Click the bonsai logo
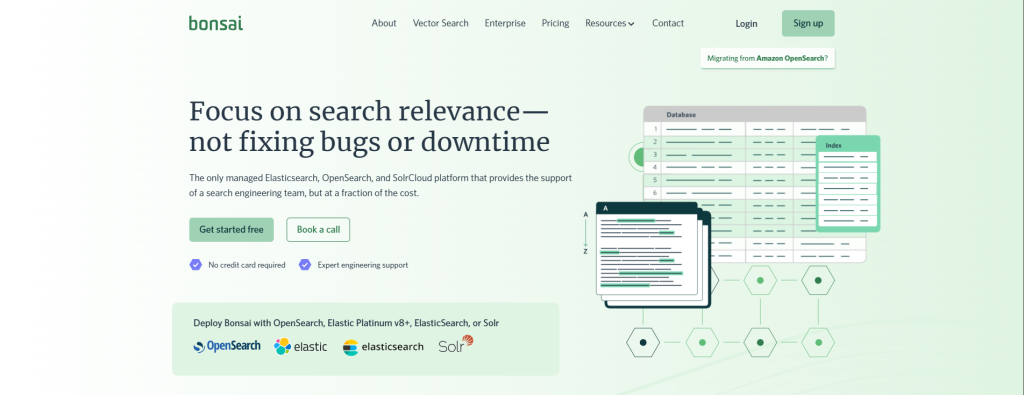Viewport: 1024px width, 395px height. 216,23
